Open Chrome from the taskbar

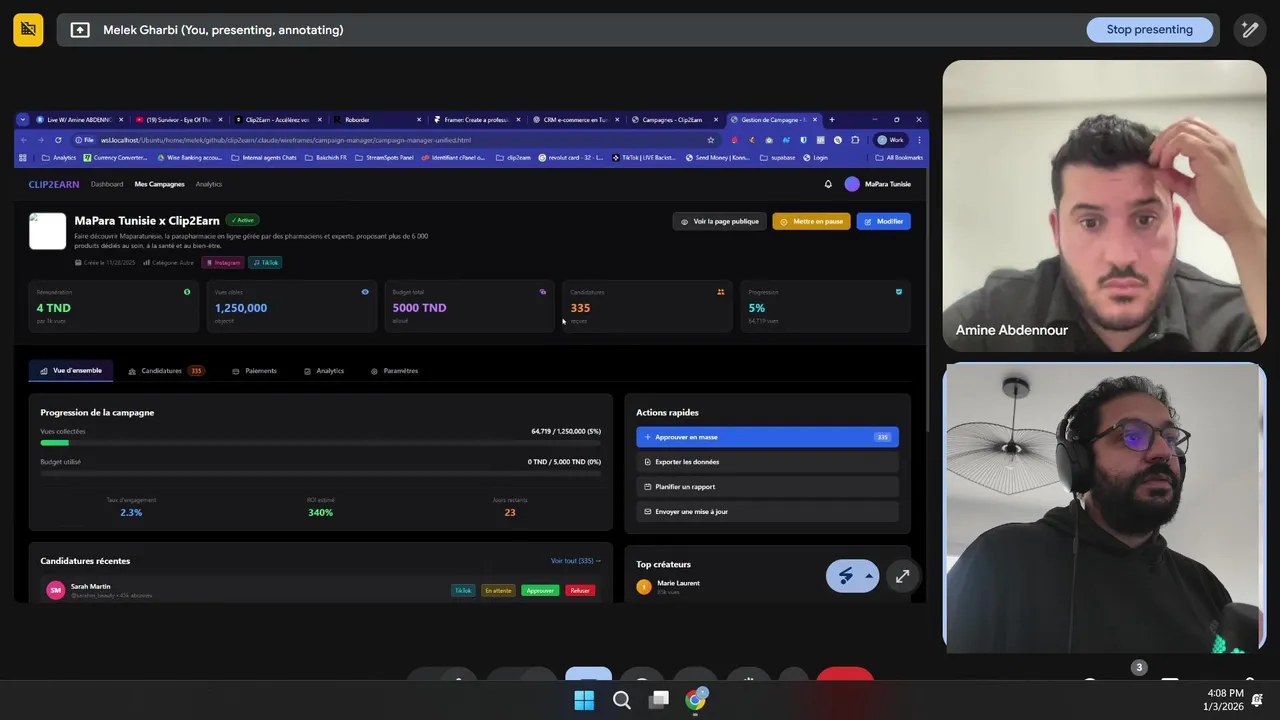[695, 700]
